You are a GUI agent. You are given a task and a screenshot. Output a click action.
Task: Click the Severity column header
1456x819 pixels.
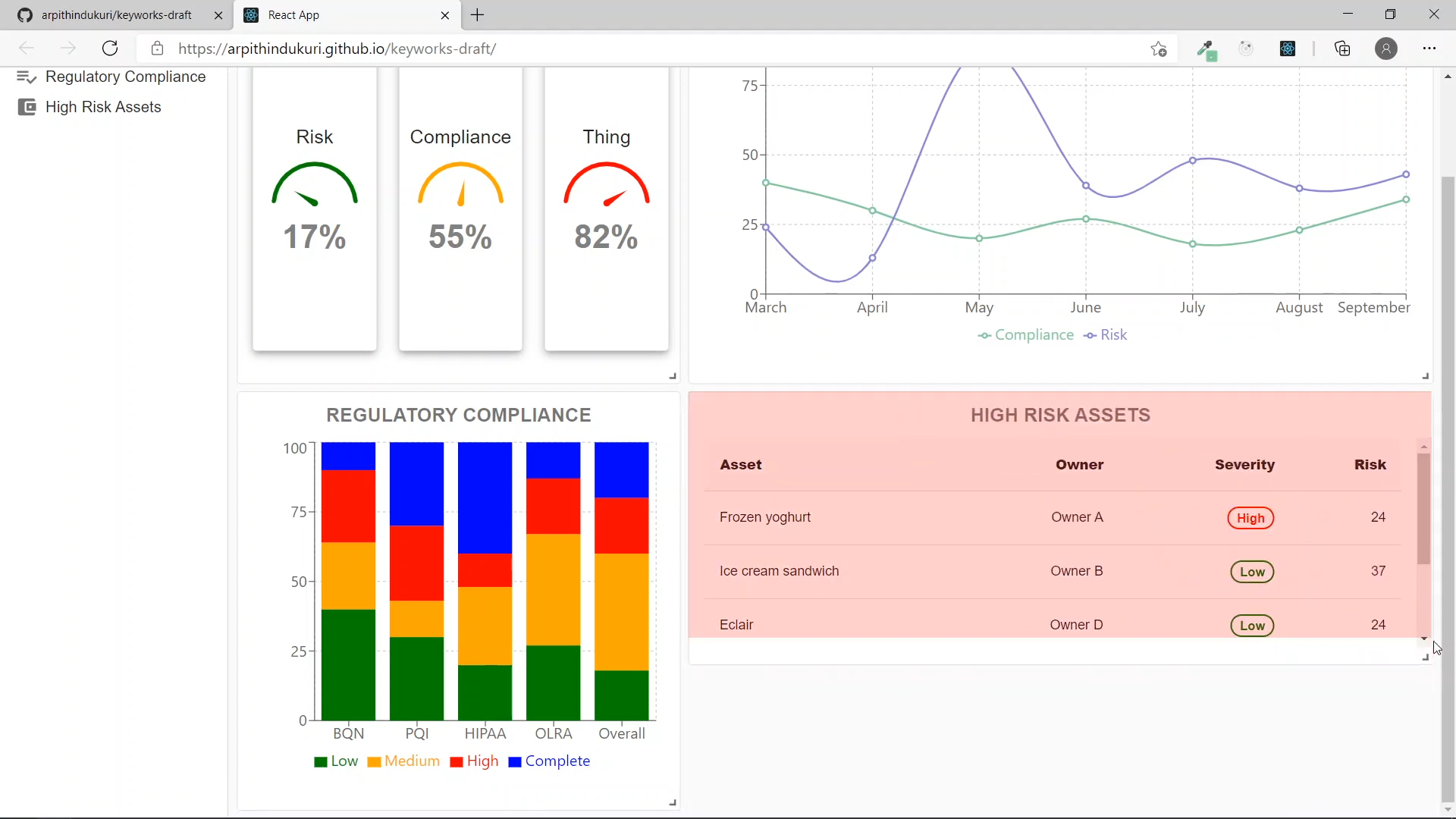[x=1244, y=465]
